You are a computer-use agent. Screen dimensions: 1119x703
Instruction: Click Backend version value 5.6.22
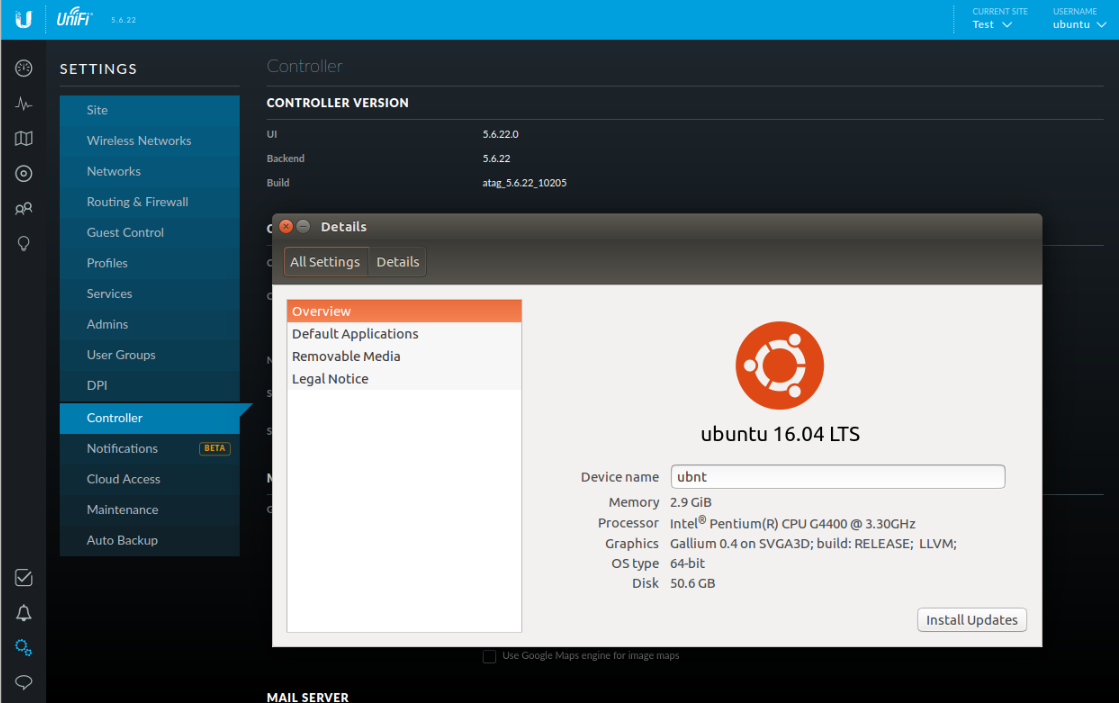(496, 158)
